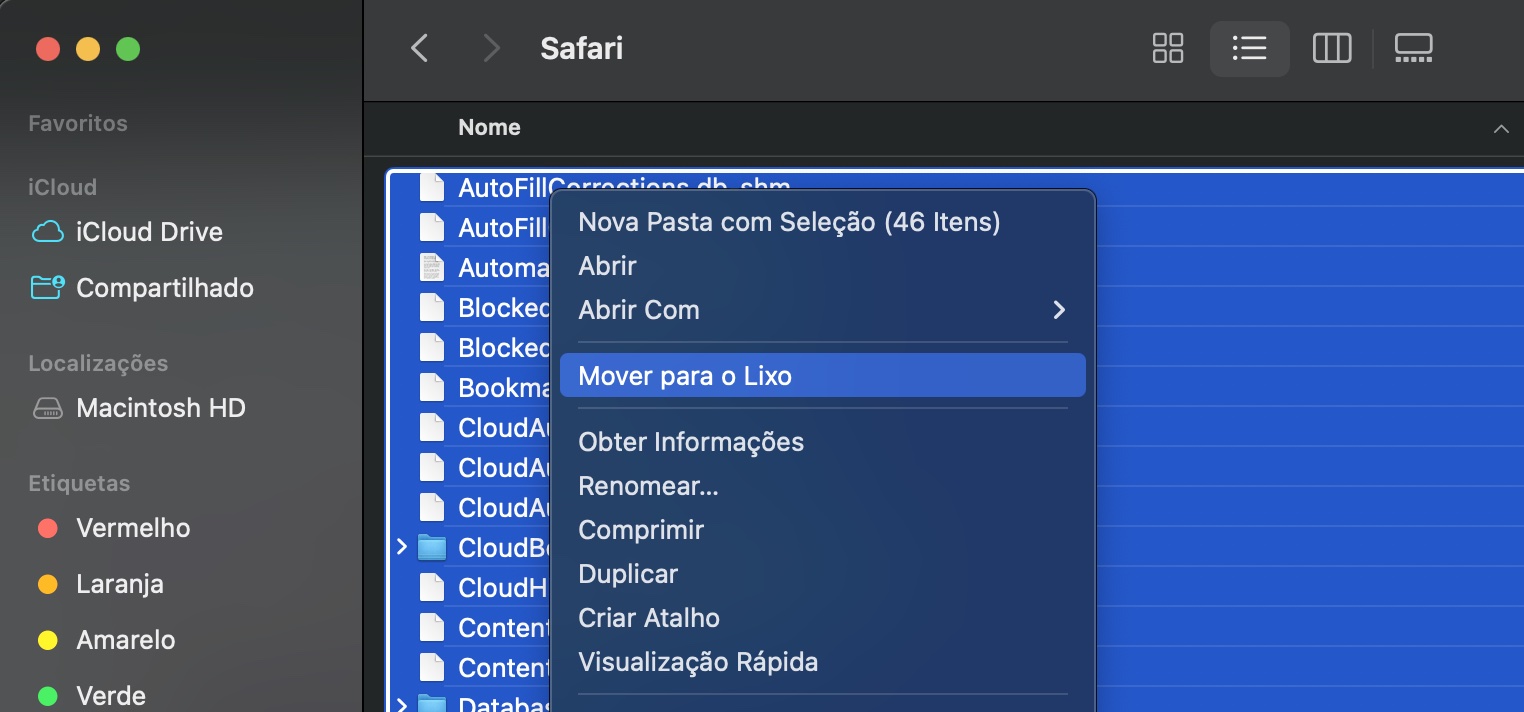Choose "Obter Informações" from the menu
1524x712 pixels.
tap(691, 441)
